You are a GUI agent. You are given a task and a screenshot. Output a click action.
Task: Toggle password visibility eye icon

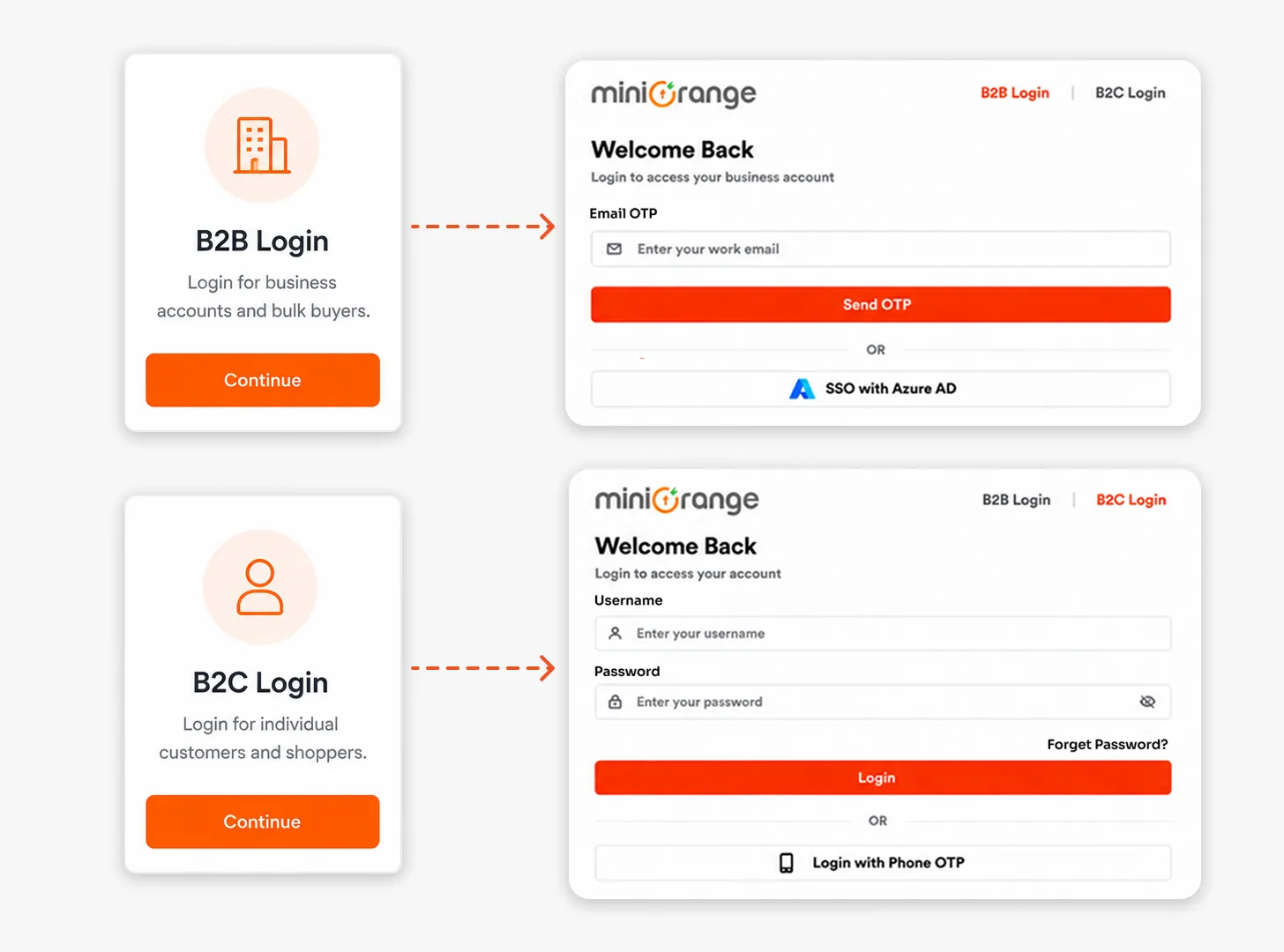(x=1147, y=702)
